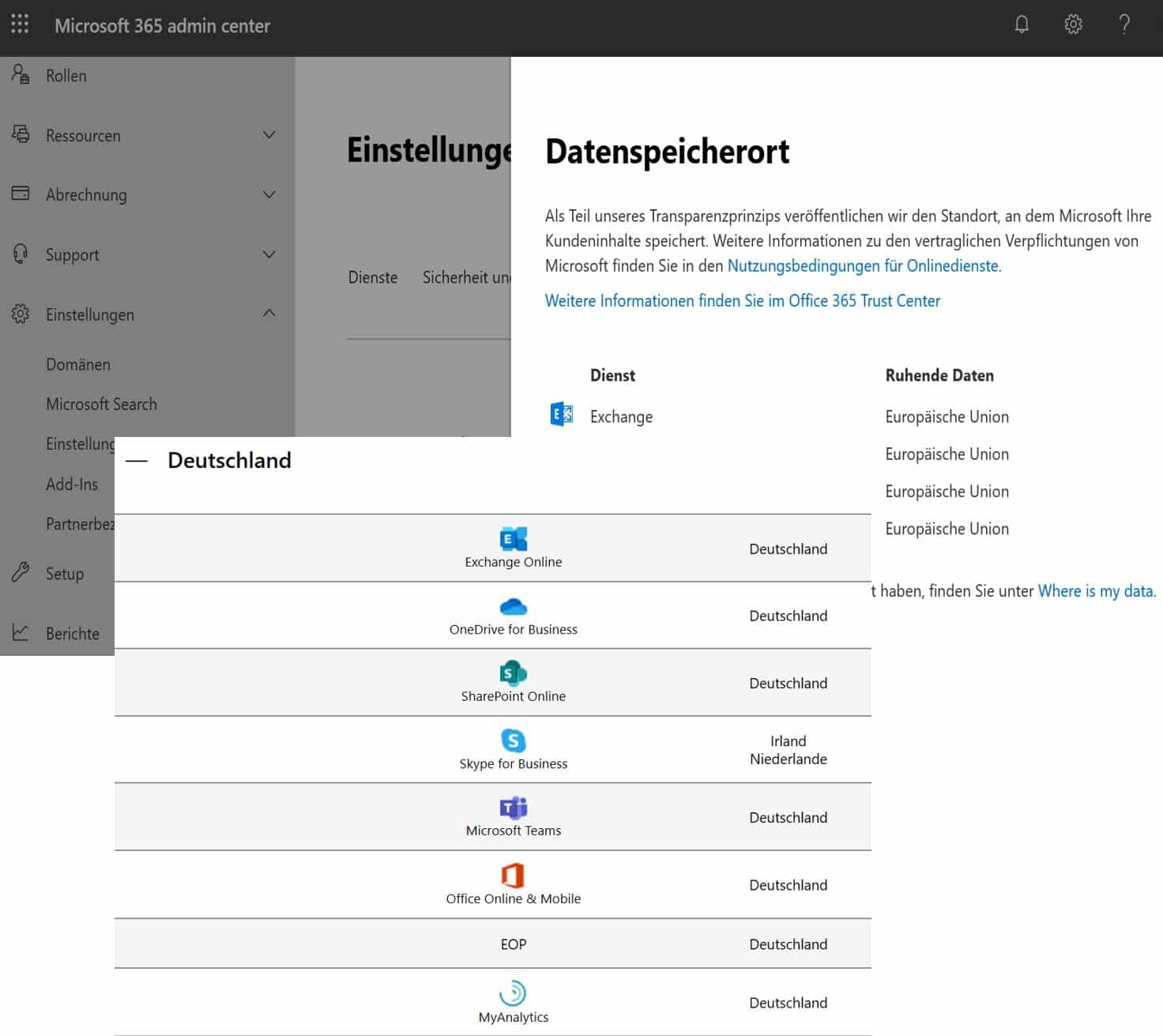The width and height of the screenshot is (1163, 1036).
Task: Click Niederlande in the Skype row
Action: pyautogui.click(x=789, y=759)
